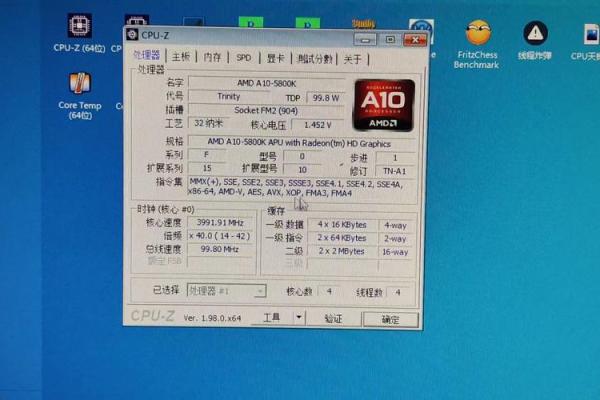Screen dimensions: 600x400
Task: Click the Socket FM2 (904) value
Action: [x=266, y=110]
